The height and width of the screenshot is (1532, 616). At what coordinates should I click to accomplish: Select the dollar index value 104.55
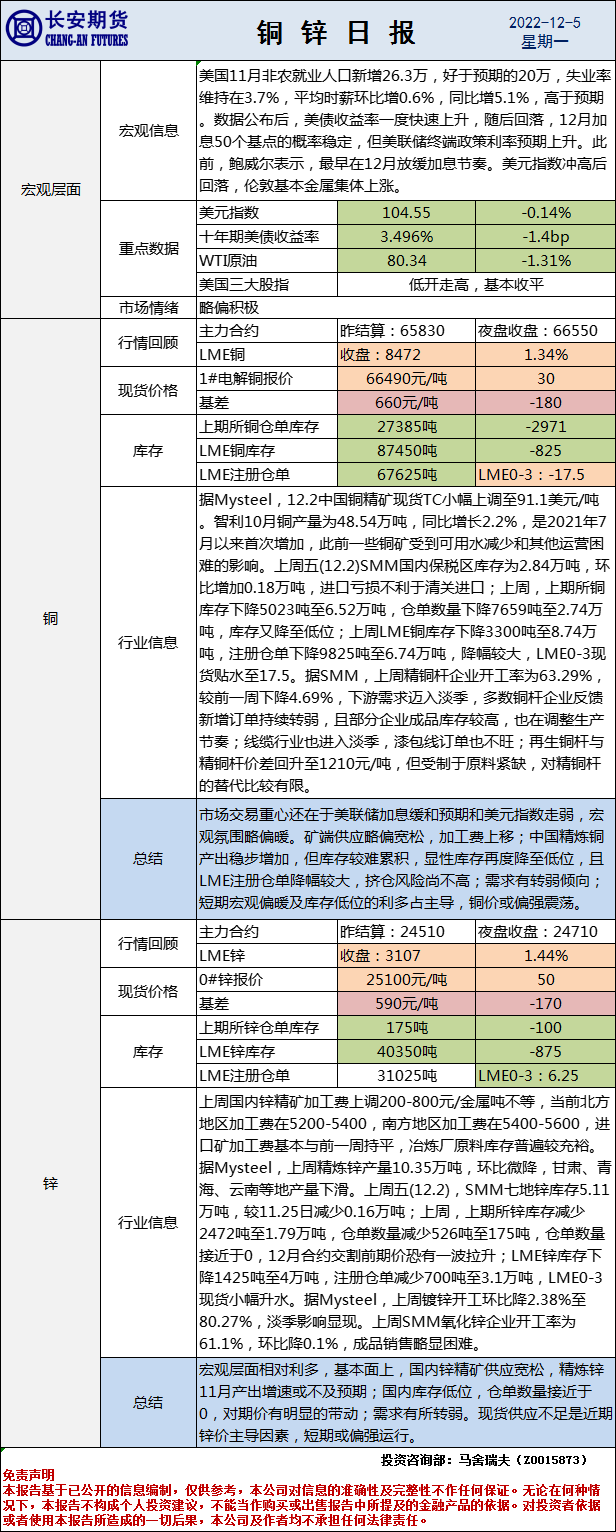pyautogui.click(x=406, y=213)
